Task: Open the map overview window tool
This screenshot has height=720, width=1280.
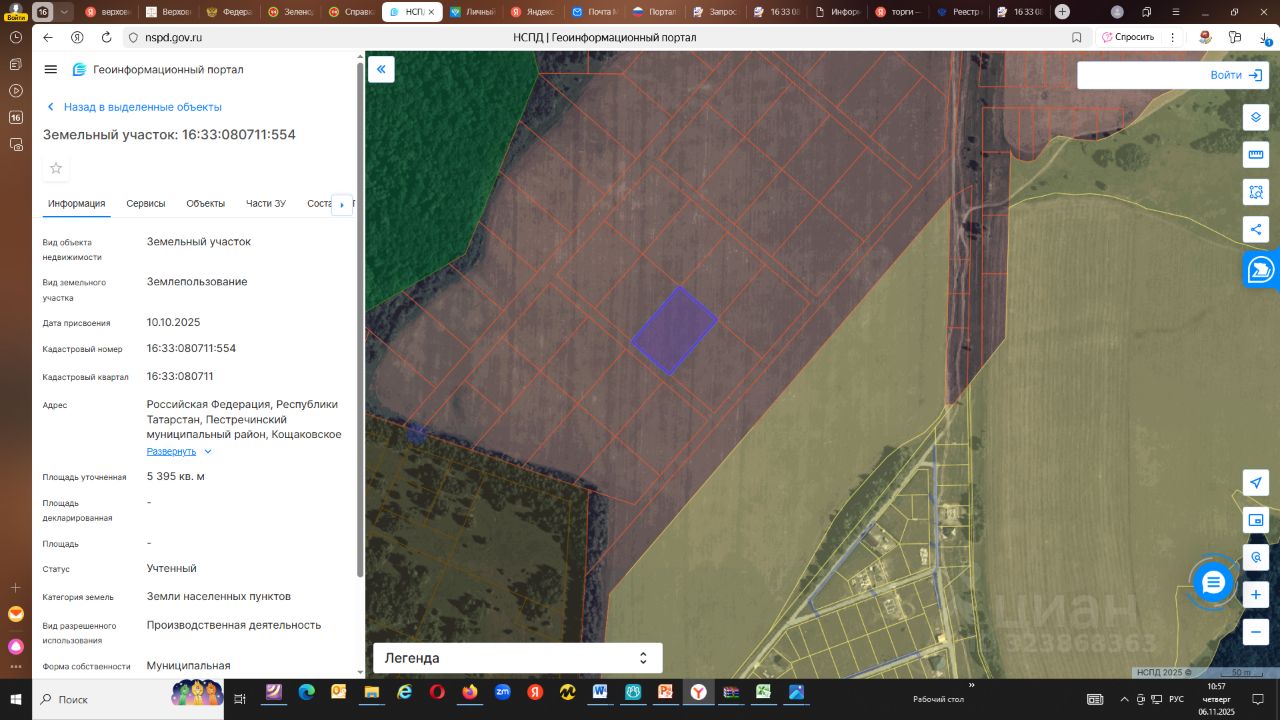Action: [x=1256, y=520]
